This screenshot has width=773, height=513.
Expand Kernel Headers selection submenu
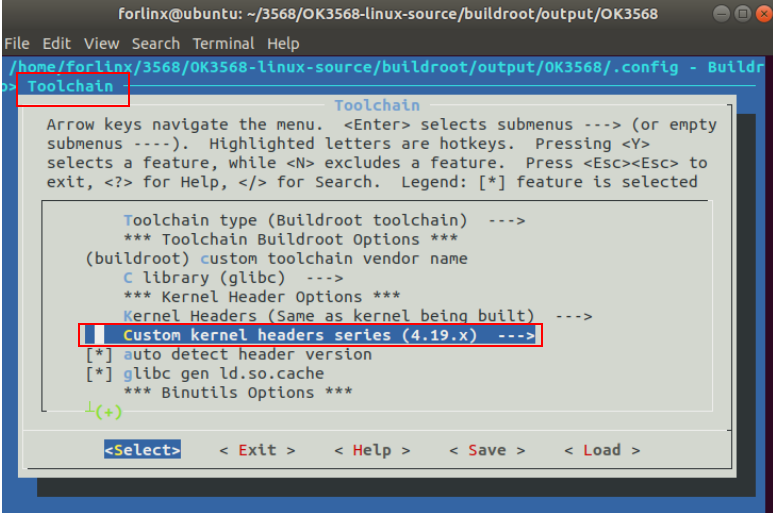click(x=357, y=316)
